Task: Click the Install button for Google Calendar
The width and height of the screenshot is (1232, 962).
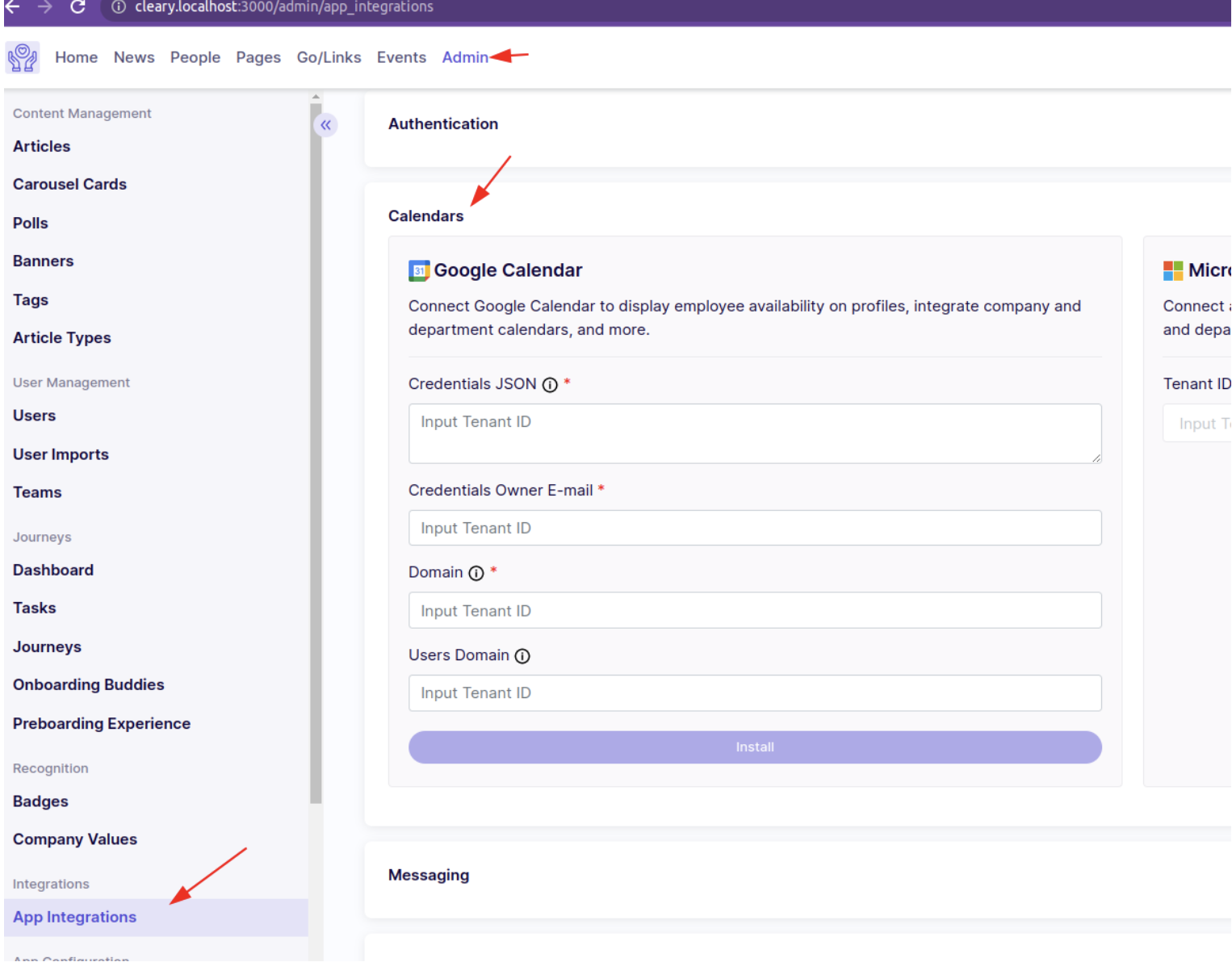Action: coord(755,747)
